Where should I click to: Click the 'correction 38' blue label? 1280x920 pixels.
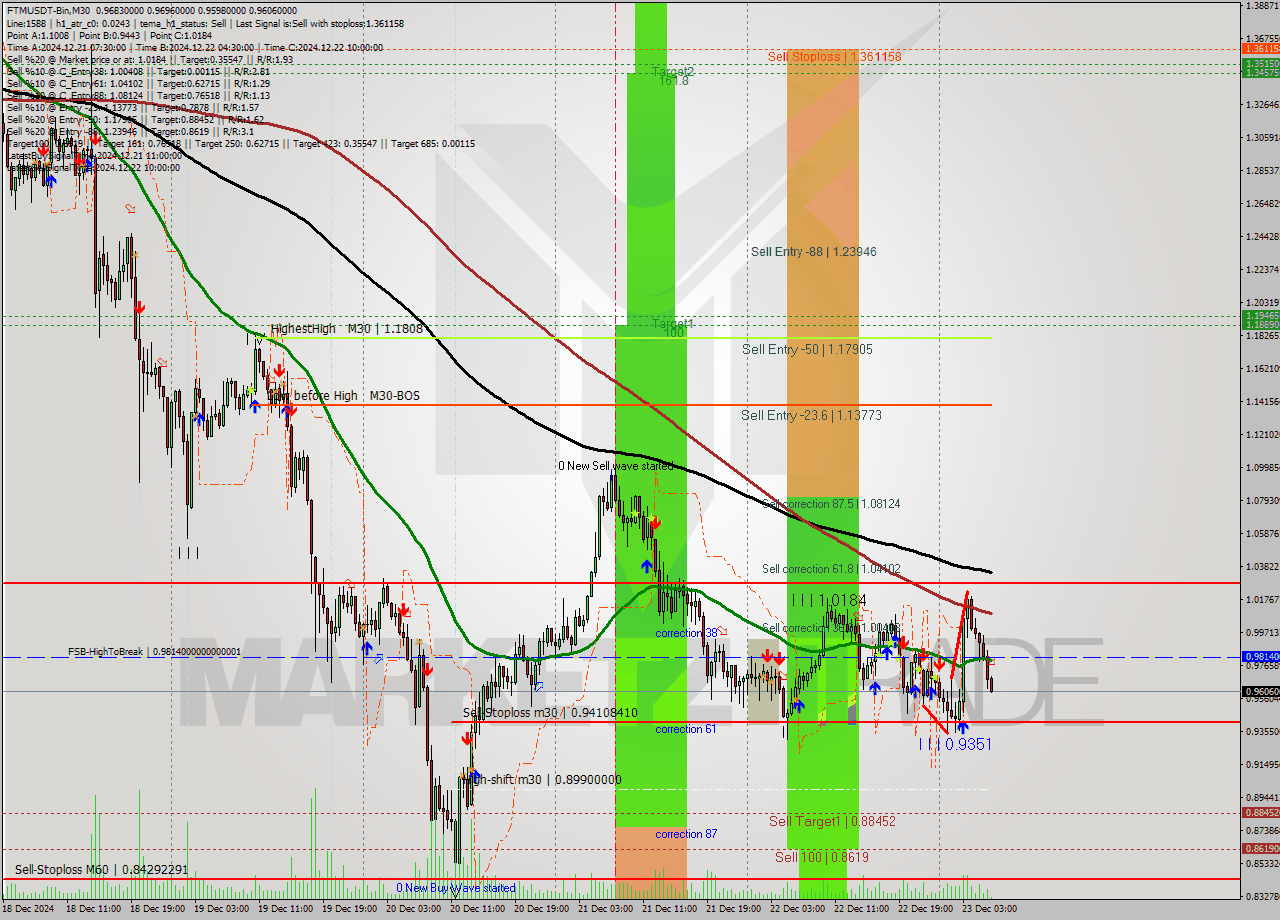point(686,633)
